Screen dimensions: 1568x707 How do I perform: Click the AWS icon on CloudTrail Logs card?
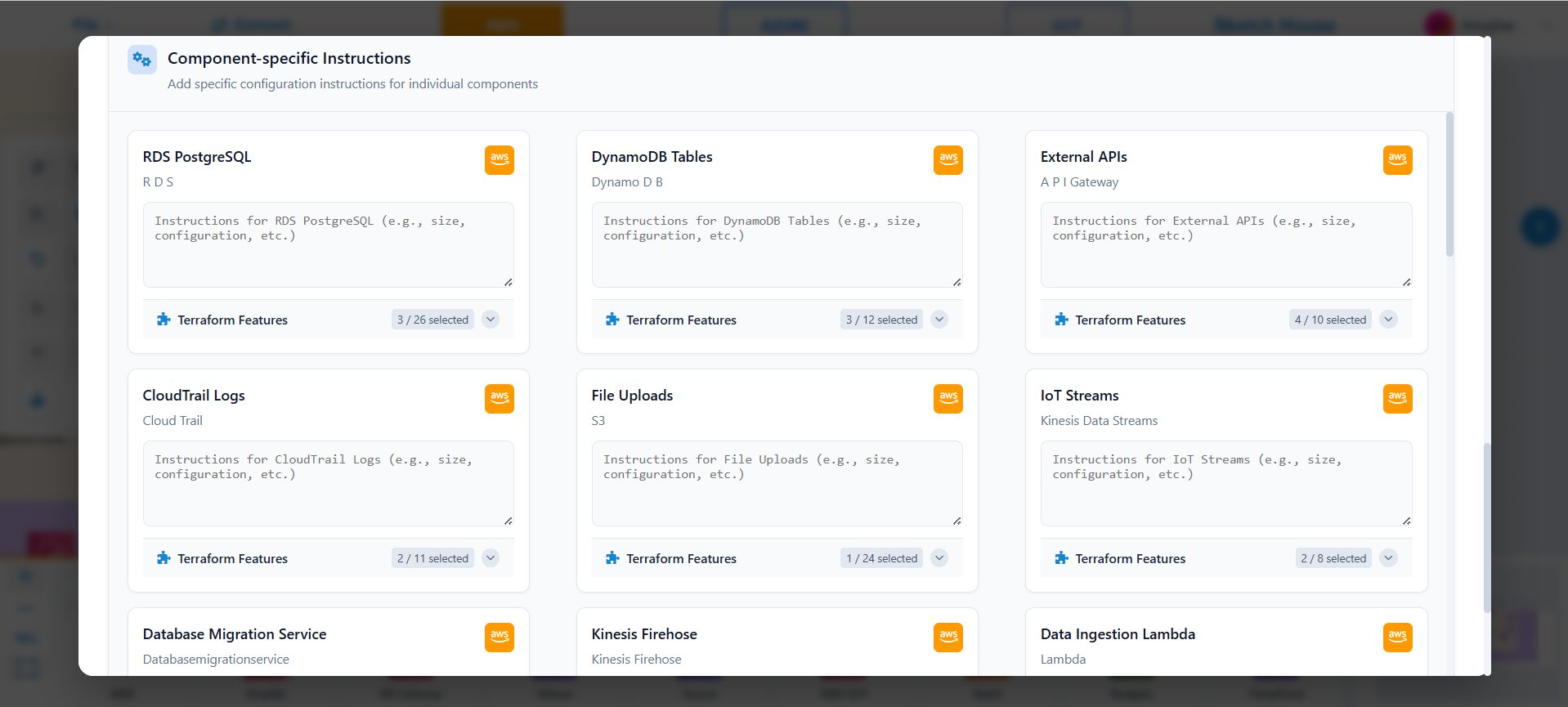coord(499,398)
